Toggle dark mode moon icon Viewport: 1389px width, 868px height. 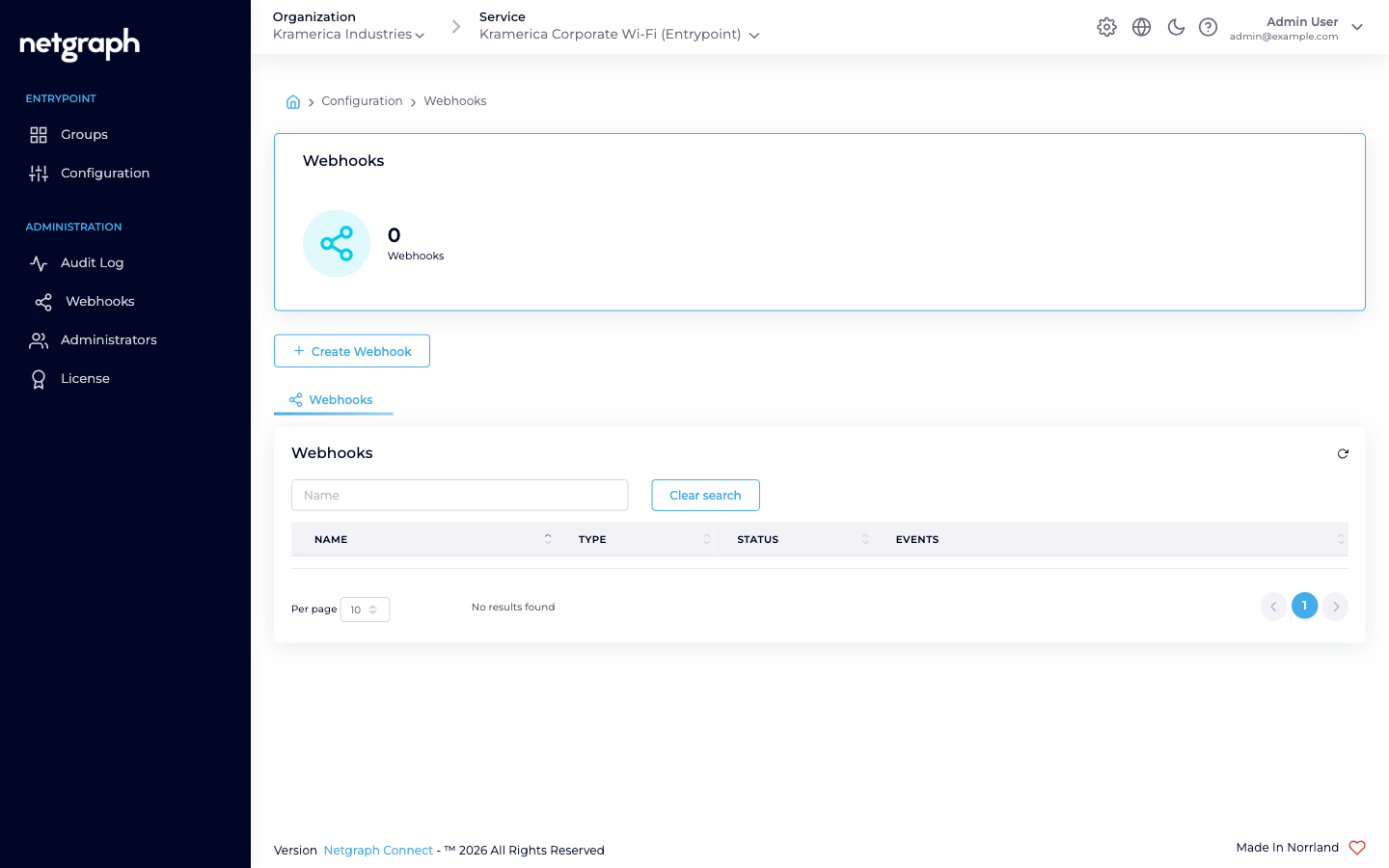[1176, 27]
